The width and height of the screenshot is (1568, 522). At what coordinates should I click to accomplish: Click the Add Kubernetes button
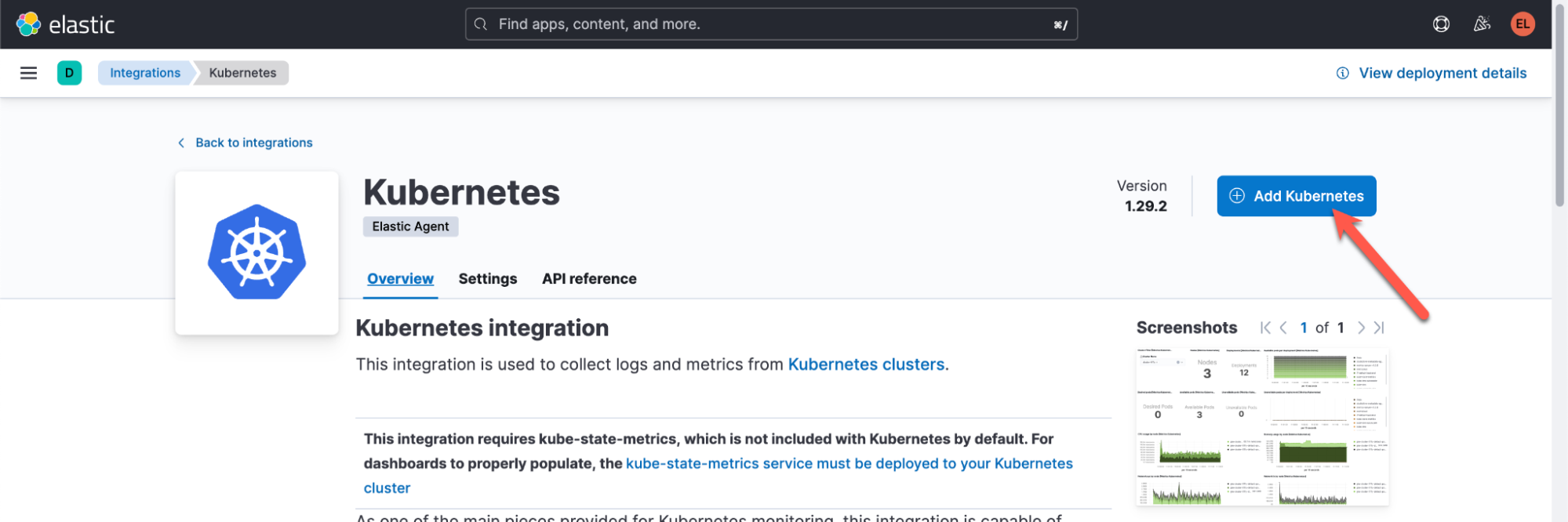click(x=1296, y=196)
